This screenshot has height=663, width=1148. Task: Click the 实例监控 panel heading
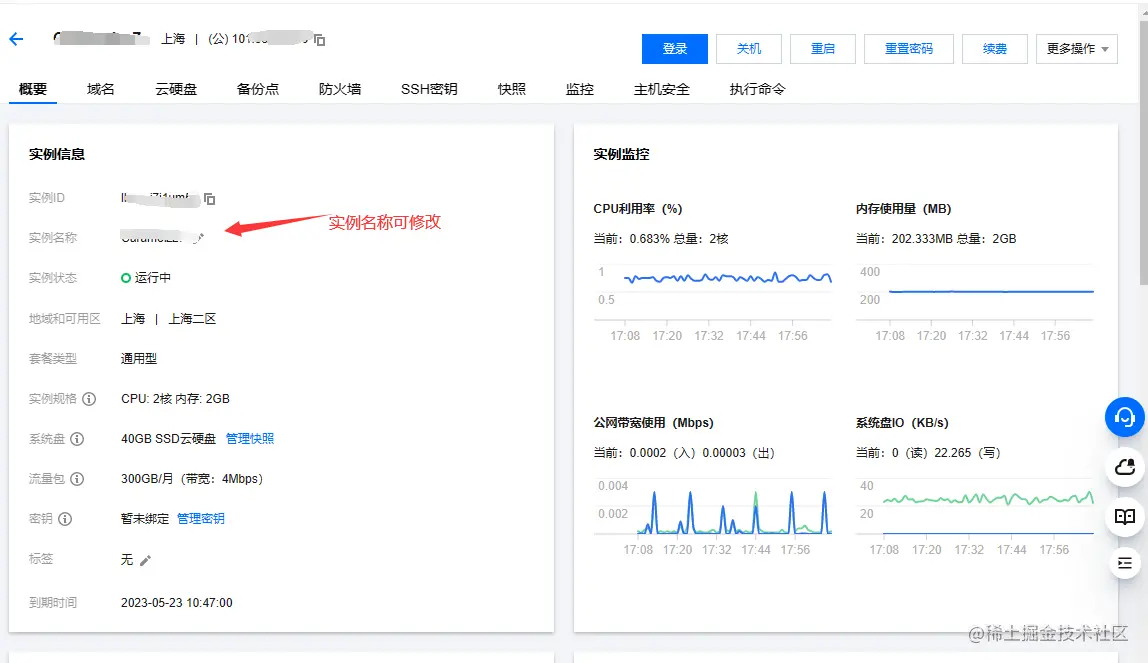[621, 154]
